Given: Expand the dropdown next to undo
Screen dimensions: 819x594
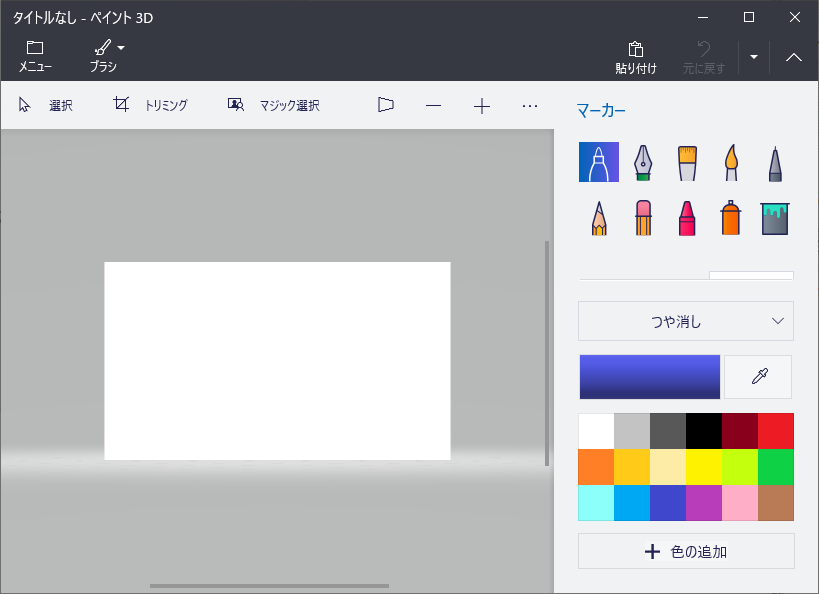Looking at the screenshot, I should click(754, 56).
